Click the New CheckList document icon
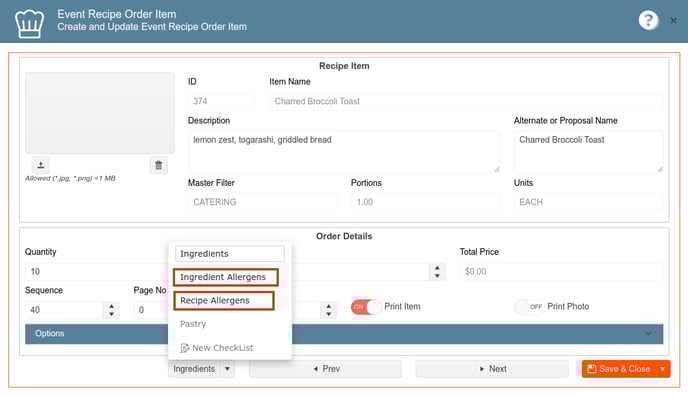This screenshot has height=397, width=688. pyautogui.click(x=185, y=348)
